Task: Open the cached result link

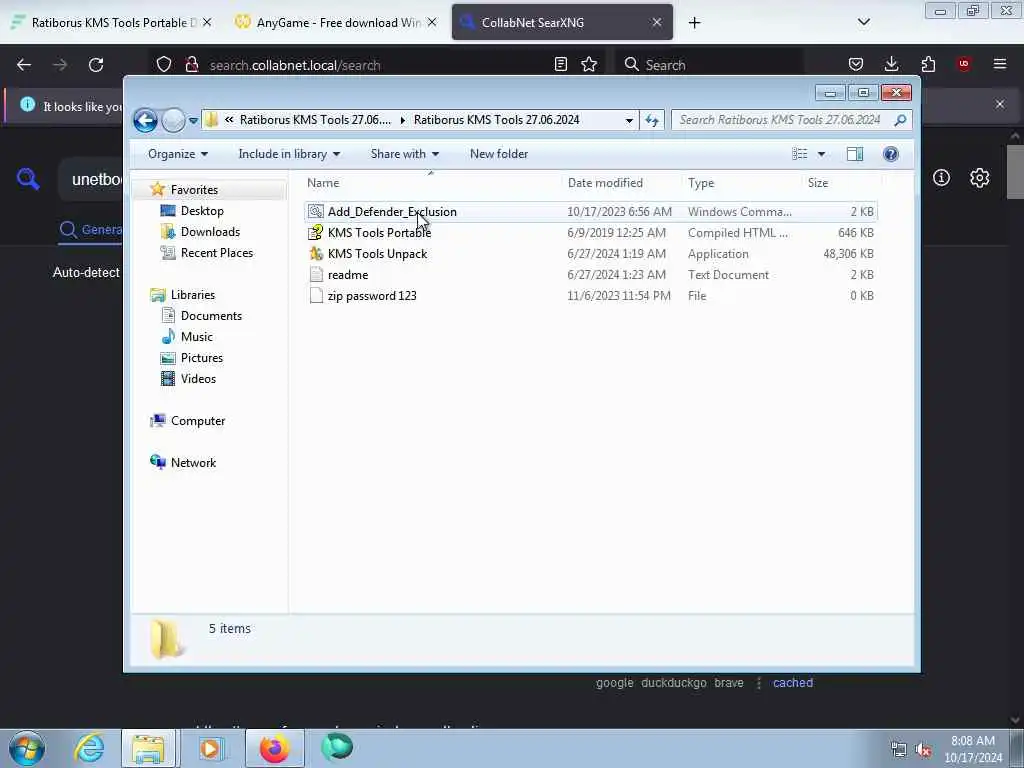Action: coord(793,683)
